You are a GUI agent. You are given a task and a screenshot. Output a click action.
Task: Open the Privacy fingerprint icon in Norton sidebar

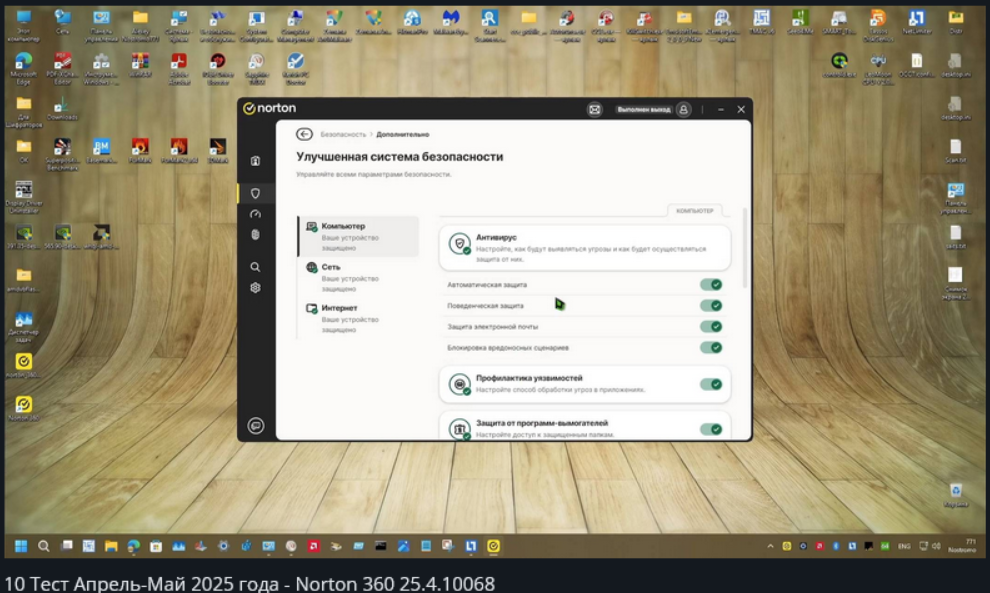pos(255,235)
